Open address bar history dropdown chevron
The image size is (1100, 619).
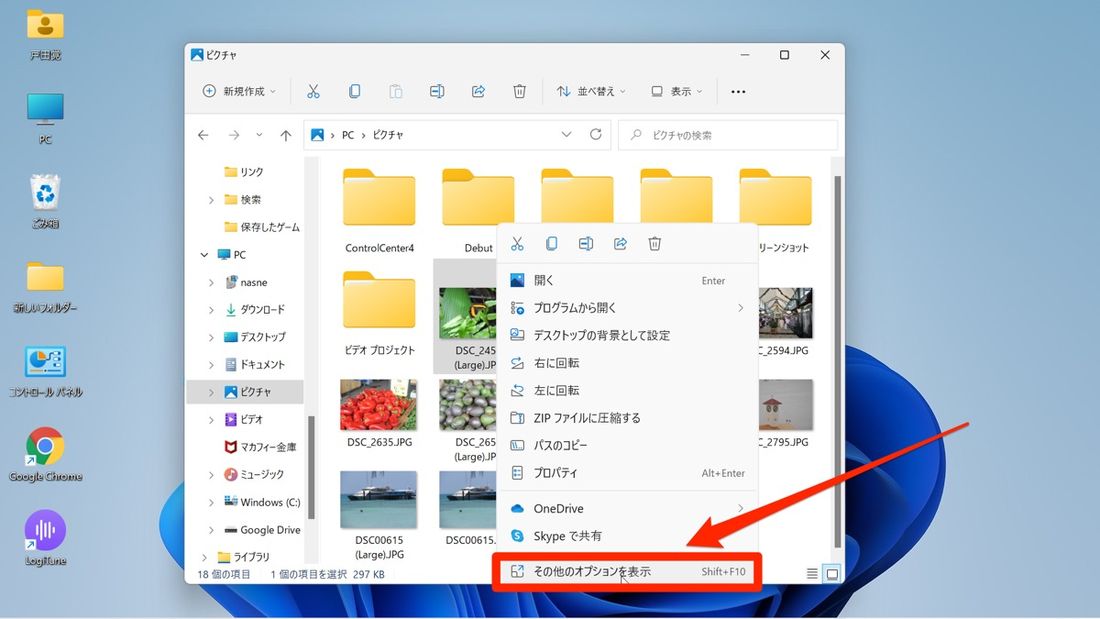click(566, 134)
